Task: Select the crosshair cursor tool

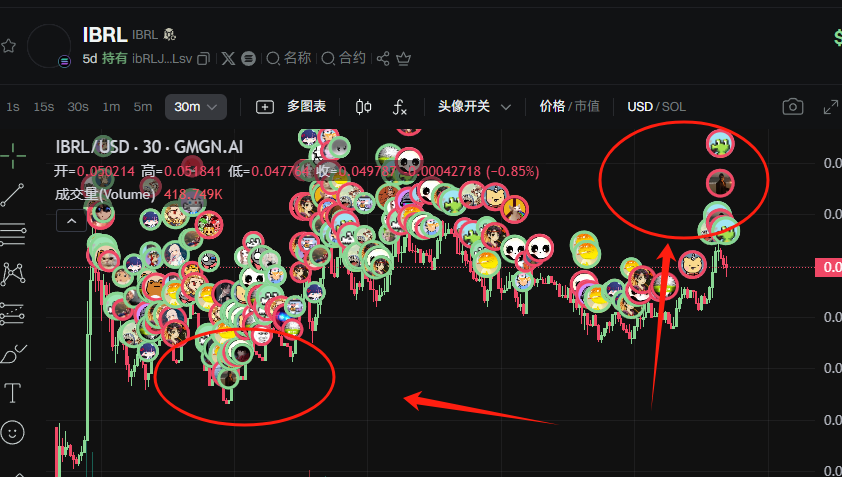Action: pyautogui.click(x=13, y=156)
